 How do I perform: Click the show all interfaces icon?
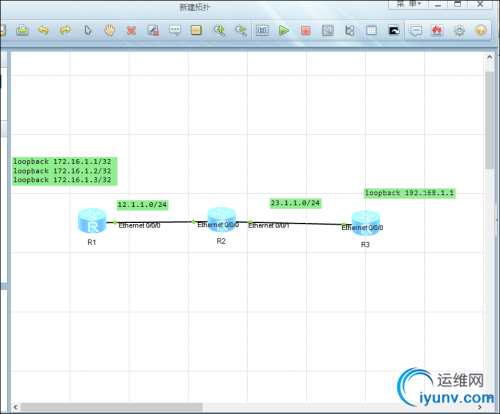tap(349, 31)
